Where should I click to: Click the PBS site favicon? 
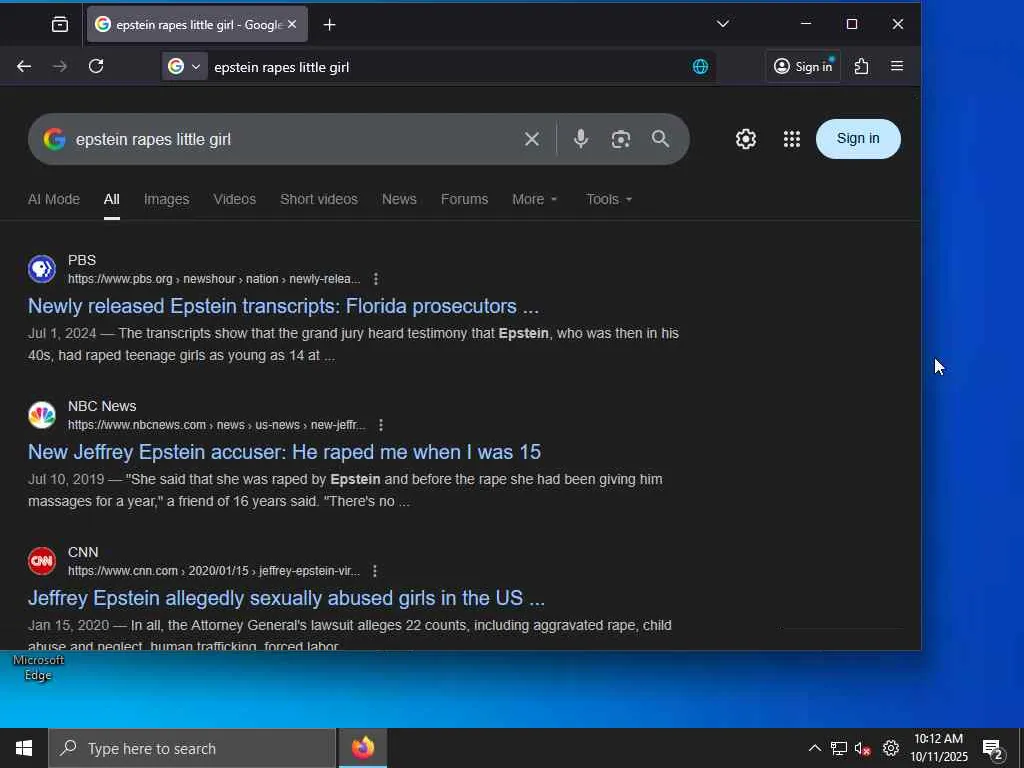[42, 269]
